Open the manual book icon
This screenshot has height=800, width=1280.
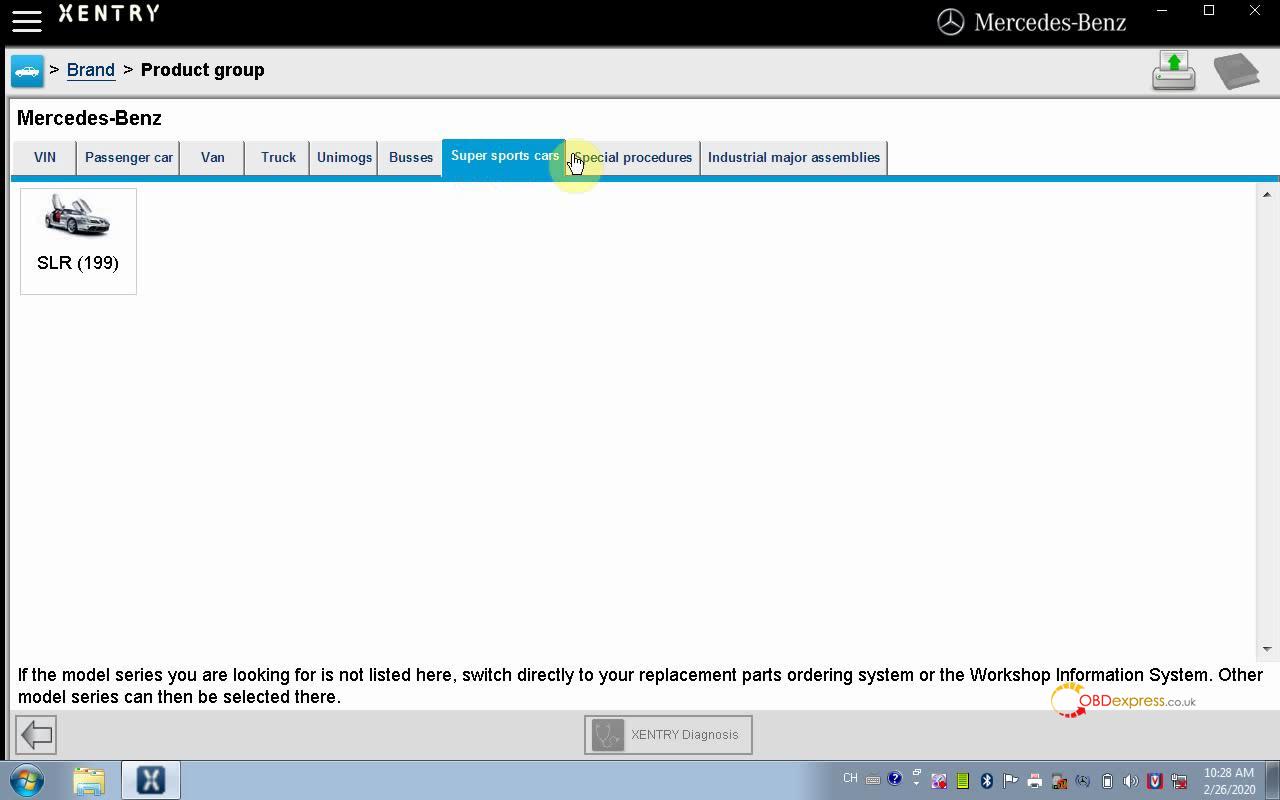[x=1236, y=71]
